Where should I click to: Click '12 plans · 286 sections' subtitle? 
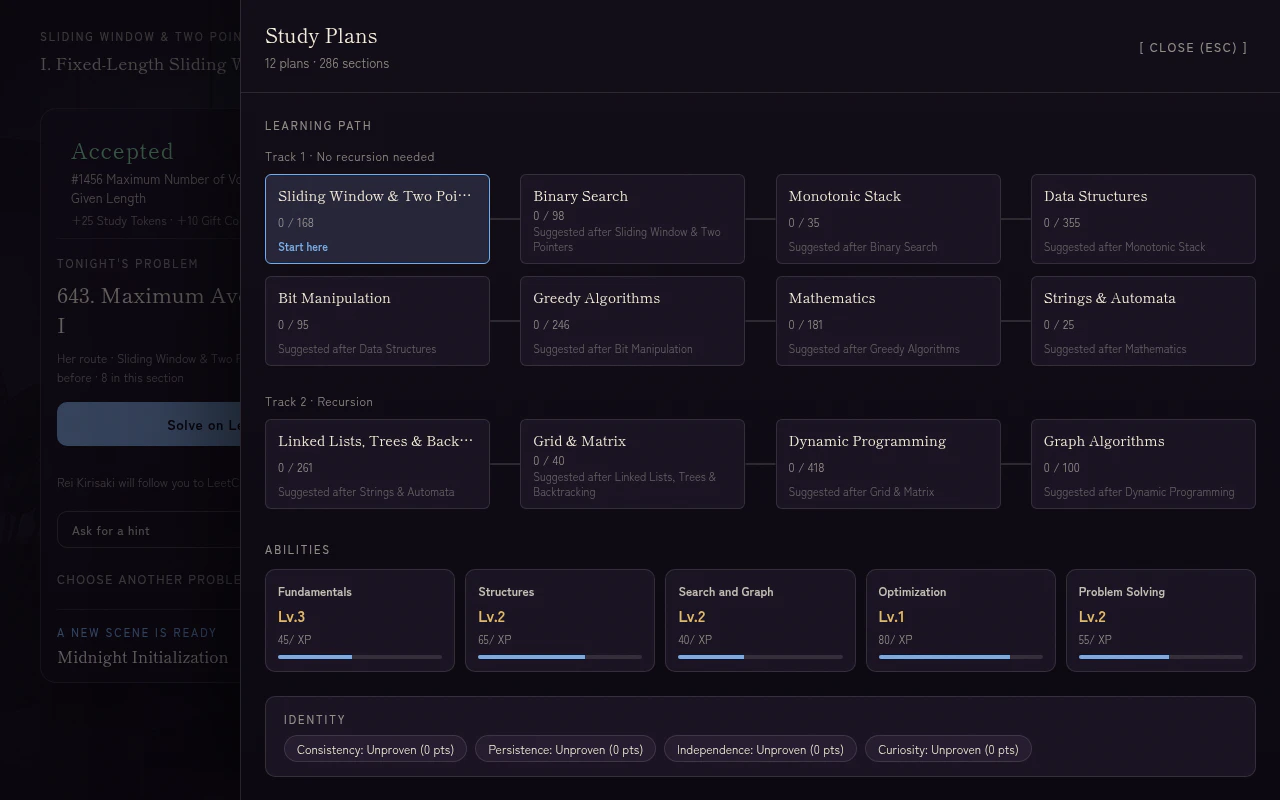[327, 63]
